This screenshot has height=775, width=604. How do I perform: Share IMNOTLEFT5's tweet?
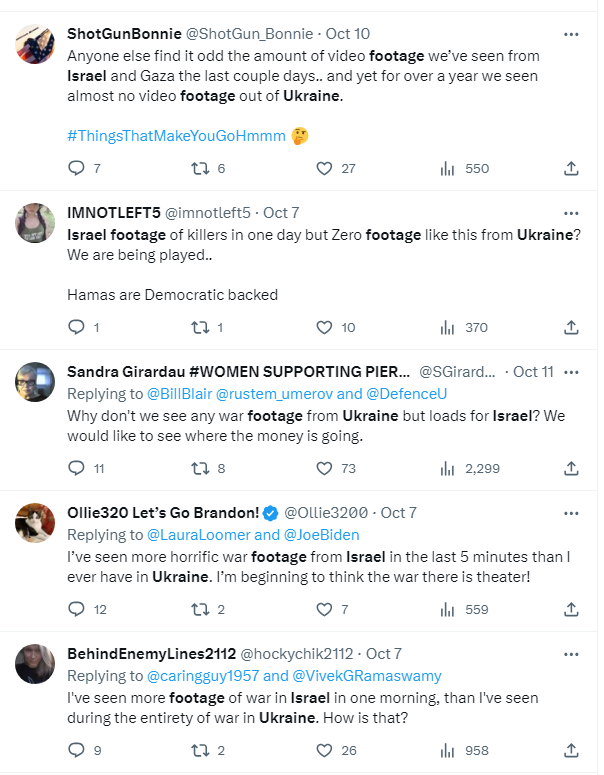point(571,327)
